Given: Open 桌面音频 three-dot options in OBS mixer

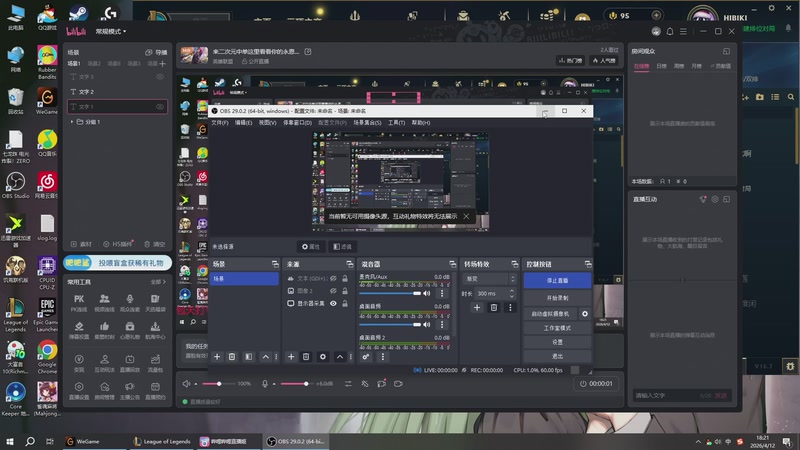Looking at the screenshot, I should 442,324.
